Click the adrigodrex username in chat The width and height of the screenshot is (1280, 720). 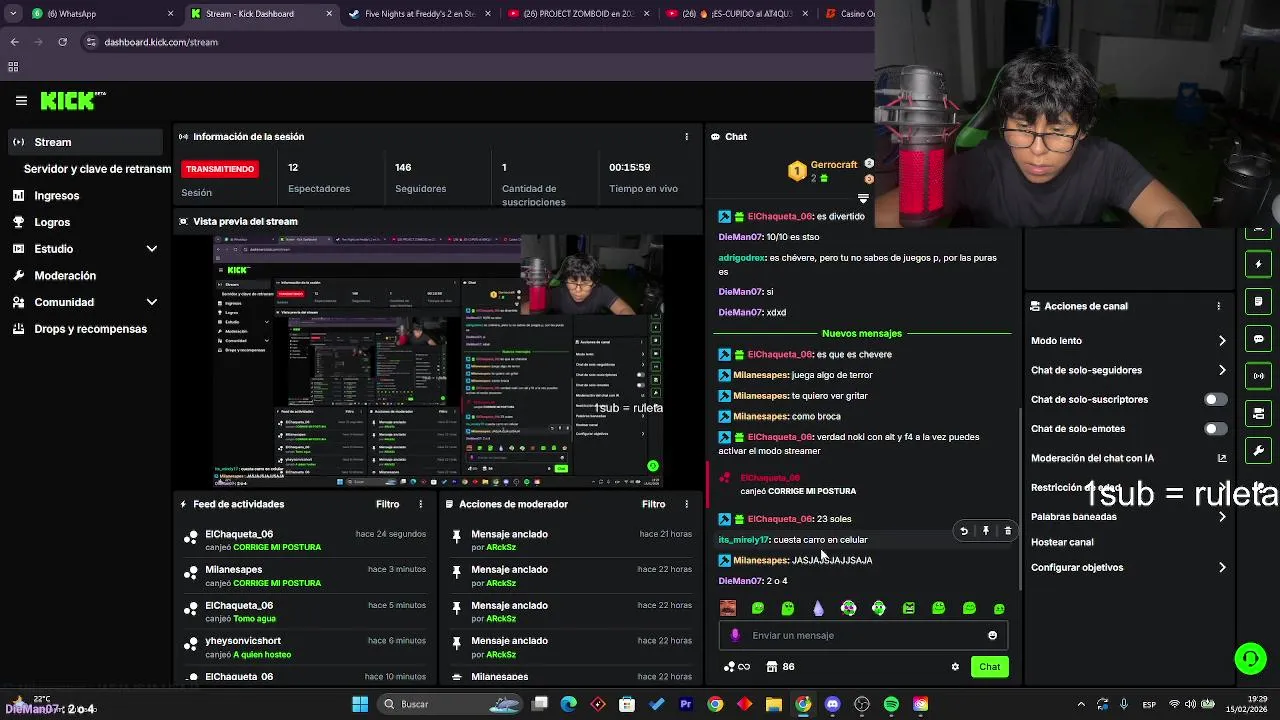pyautogui.click(x=742, y=258)
